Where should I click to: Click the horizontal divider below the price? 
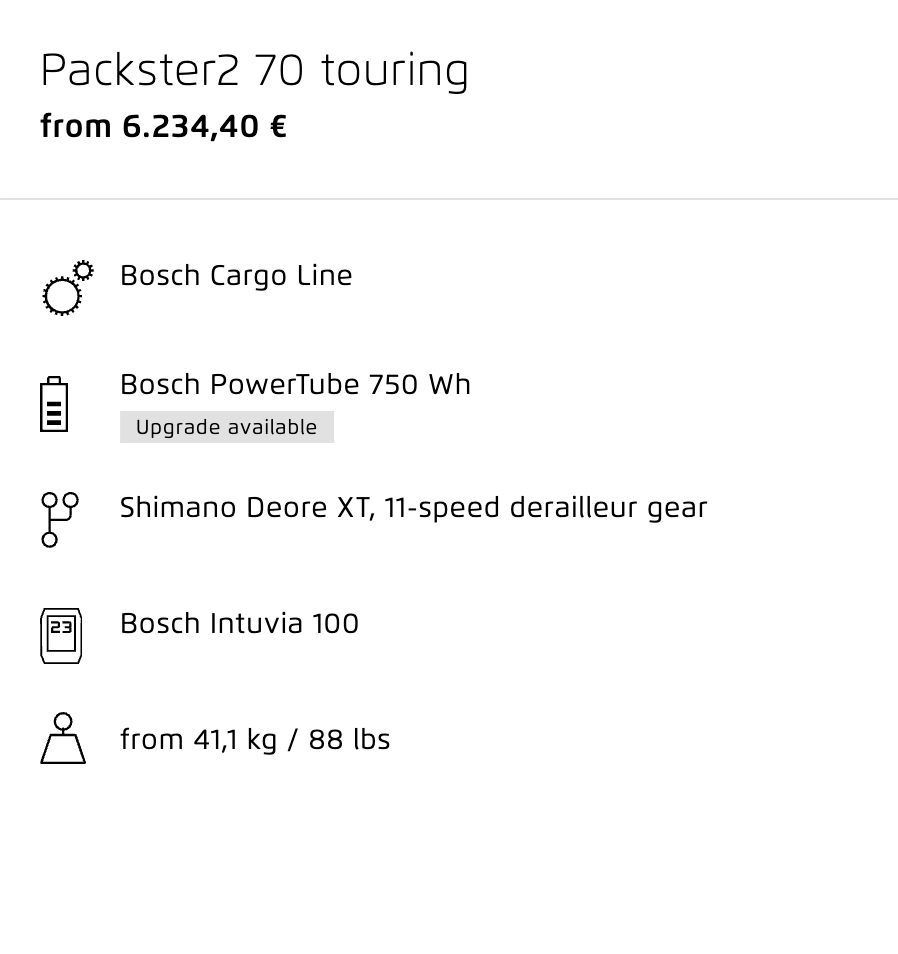click(449, 199)
